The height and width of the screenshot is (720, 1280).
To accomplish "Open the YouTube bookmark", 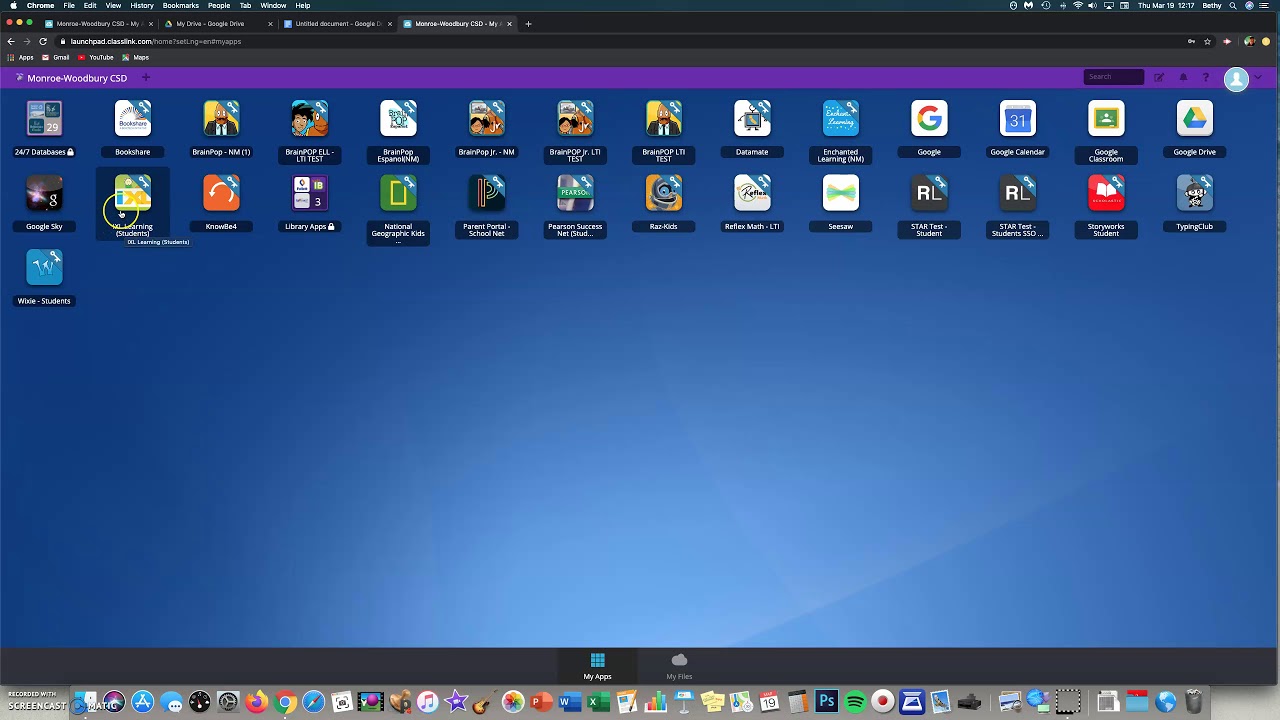I will pos(96,57).
